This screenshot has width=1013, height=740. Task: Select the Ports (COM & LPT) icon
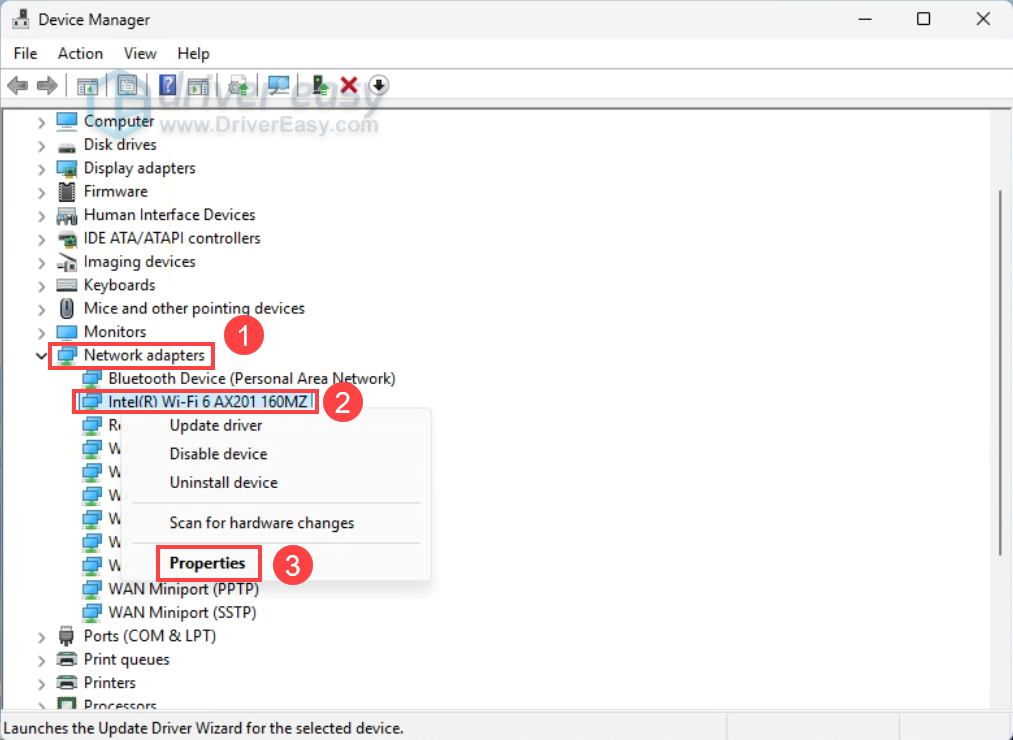[x=67, y=636]
